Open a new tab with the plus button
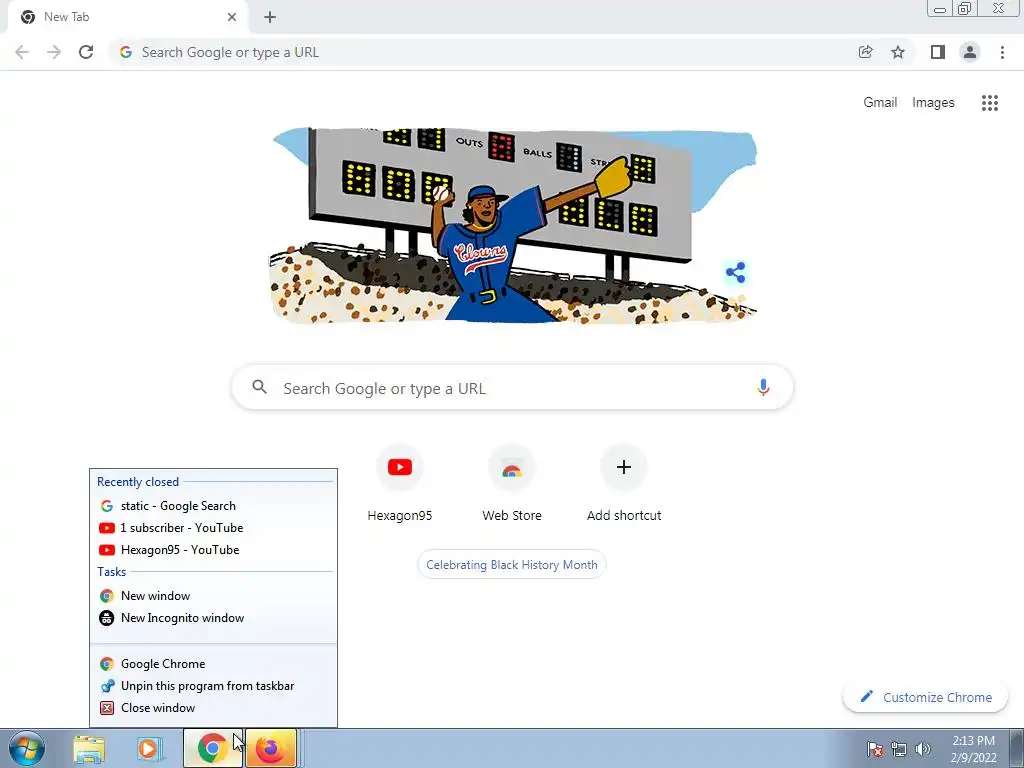Image resolution: width=1024 pixels, height=768 pixels. click(x=270, y=17)
